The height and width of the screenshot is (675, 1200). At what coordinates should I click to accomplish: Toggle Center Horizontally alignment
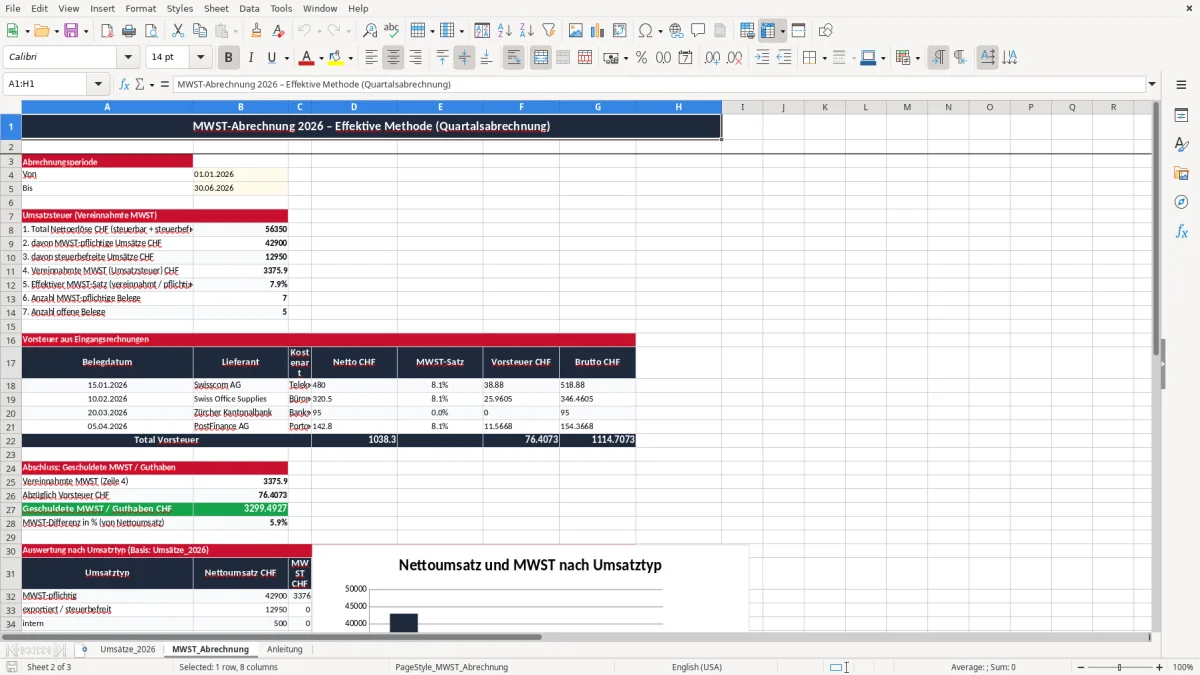click(394, 58)
